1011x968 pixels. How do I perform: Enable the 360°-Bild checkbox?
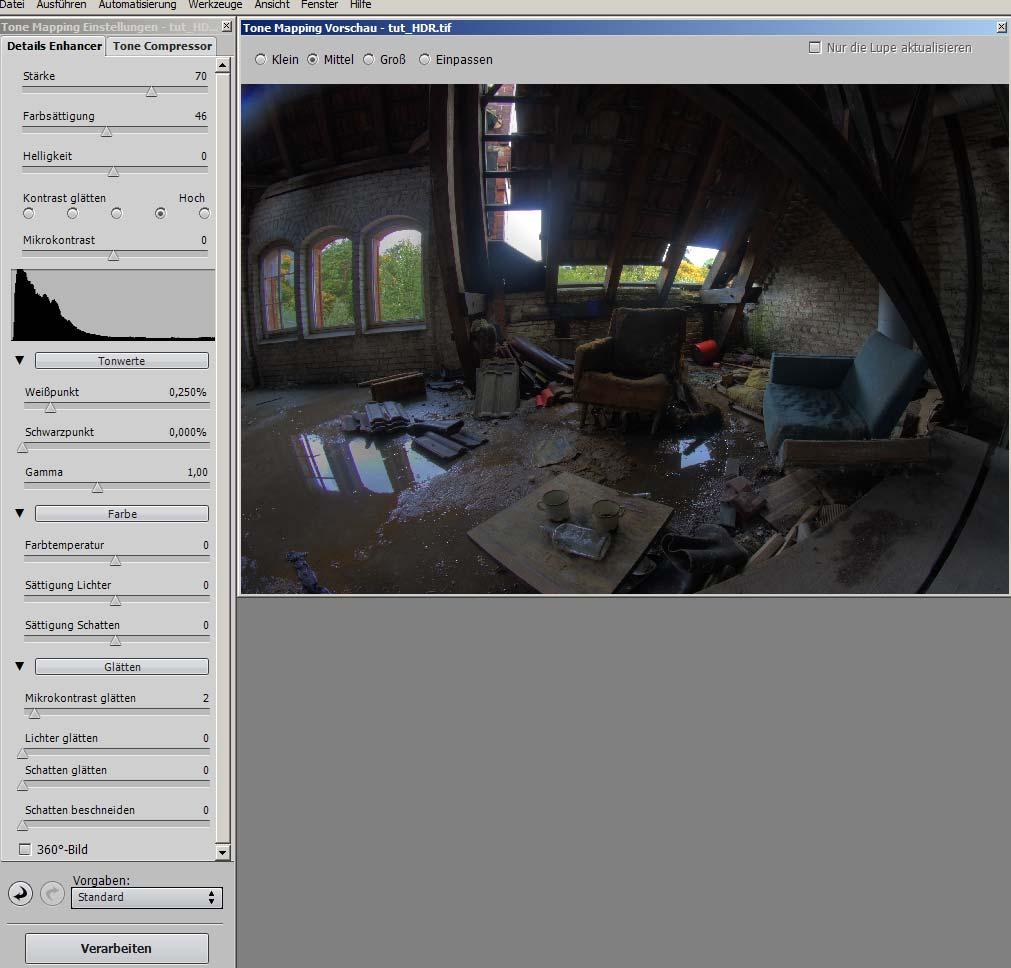(x=26, y=849)
